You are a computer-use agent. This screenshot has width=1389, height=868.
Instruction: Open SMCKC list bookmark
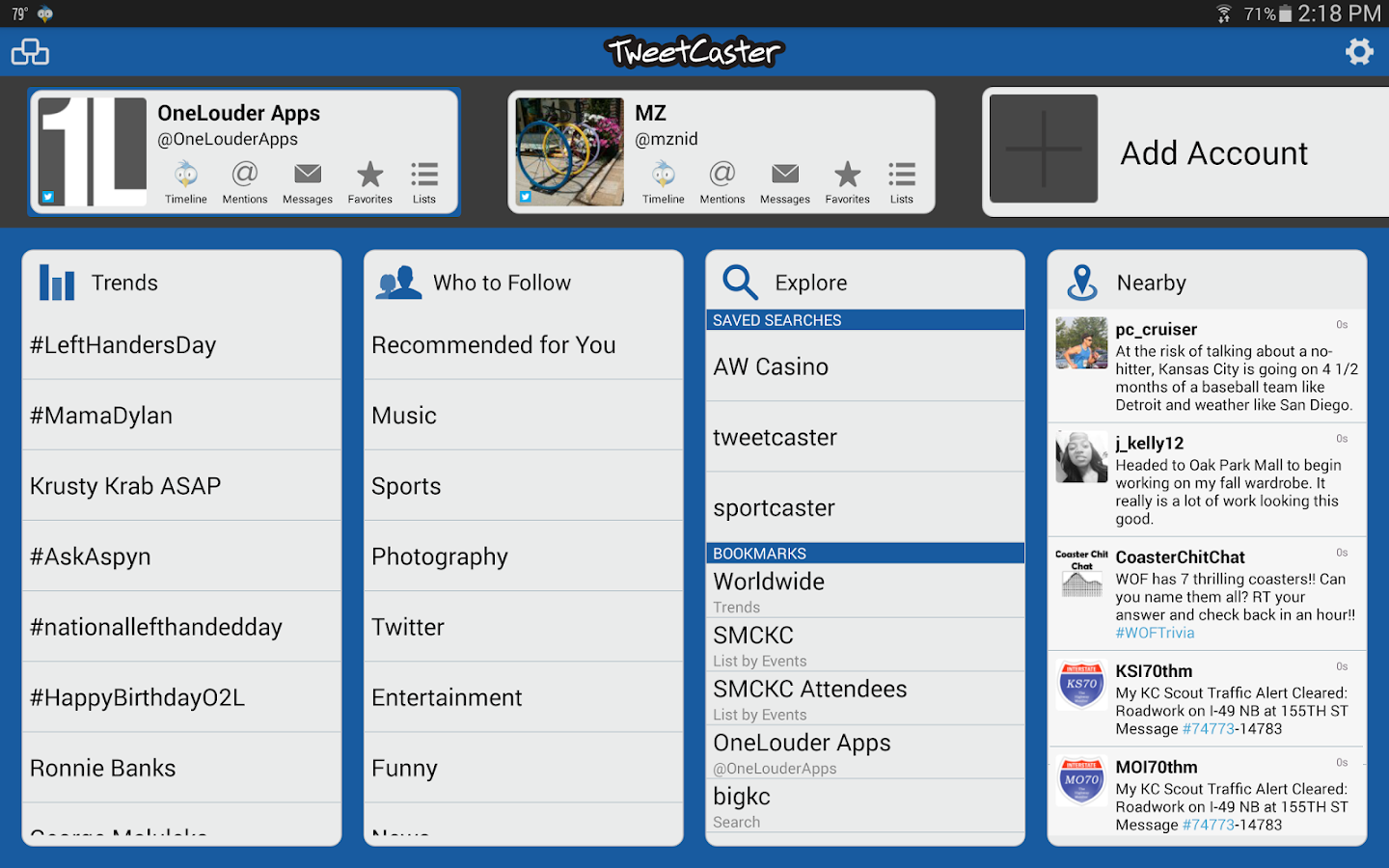tap(865, 645)
